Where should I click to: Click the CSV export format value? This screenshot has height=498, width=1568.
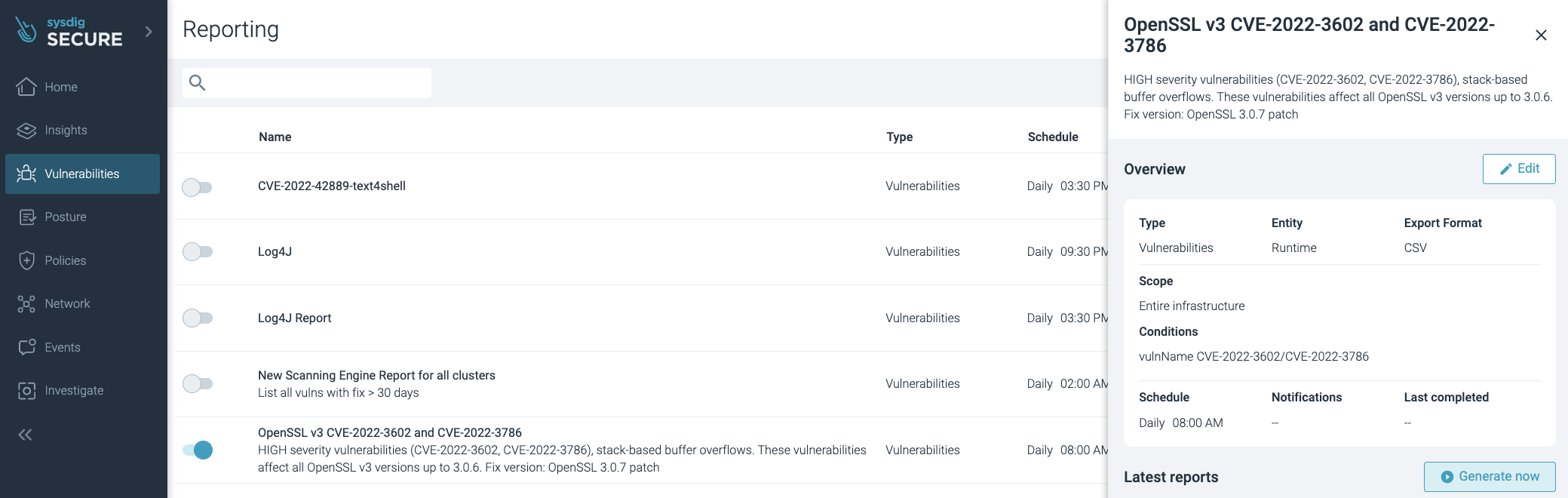(1415, 248)
